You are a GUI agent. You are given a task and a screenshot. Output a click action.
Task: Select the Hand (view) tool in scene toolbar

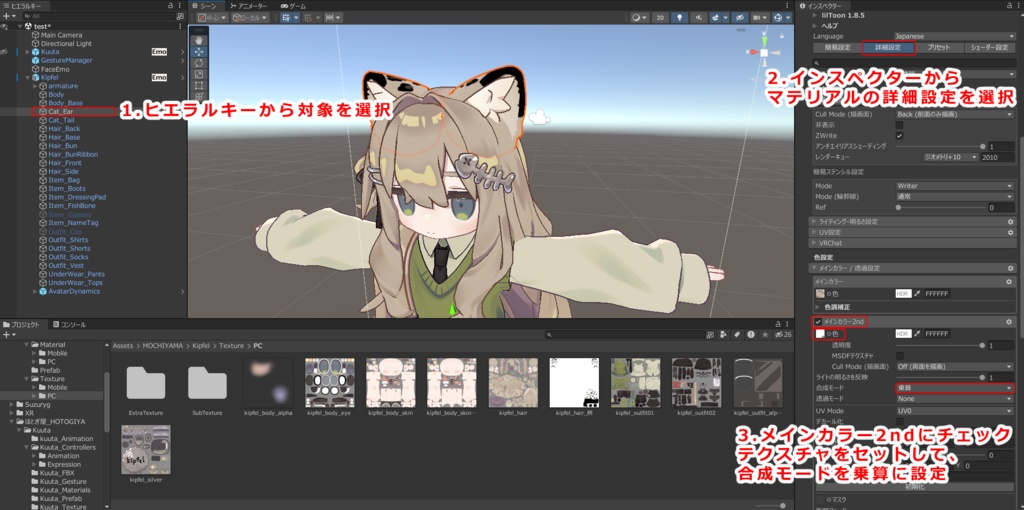coord(199,40)
